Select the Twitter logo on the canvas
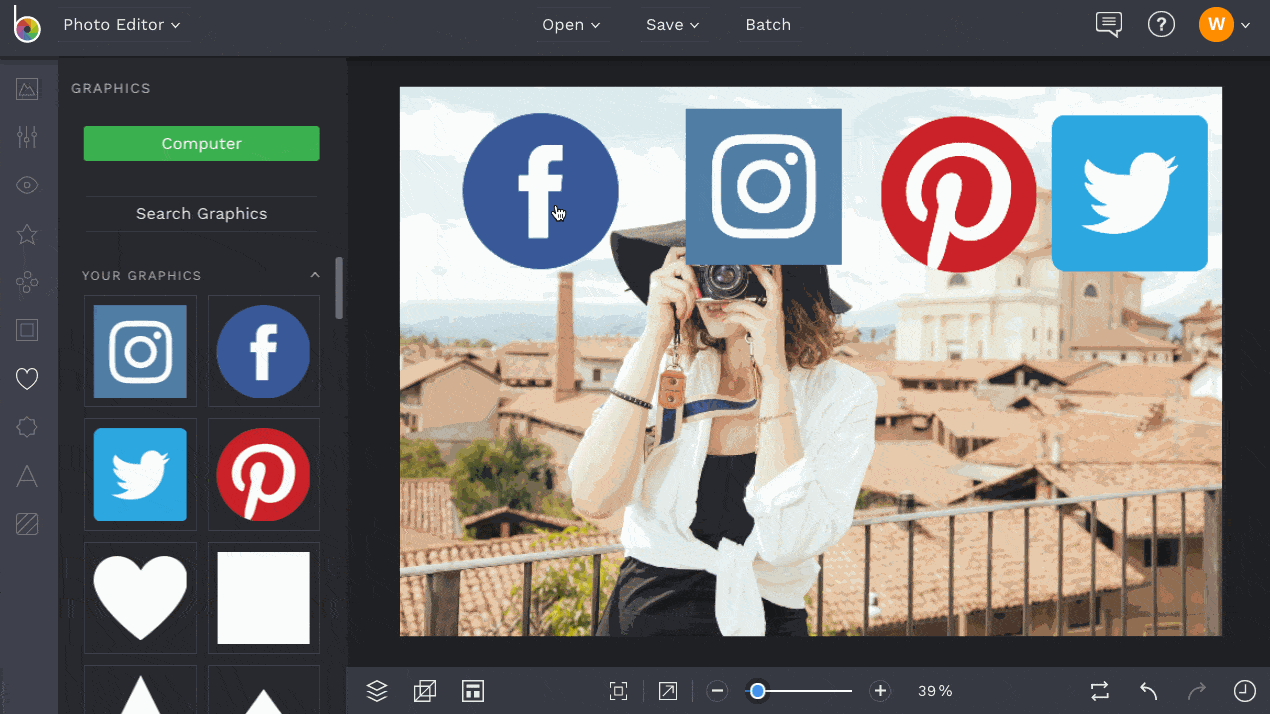This screenshot has width=1270, height=714. (1130, 193)
